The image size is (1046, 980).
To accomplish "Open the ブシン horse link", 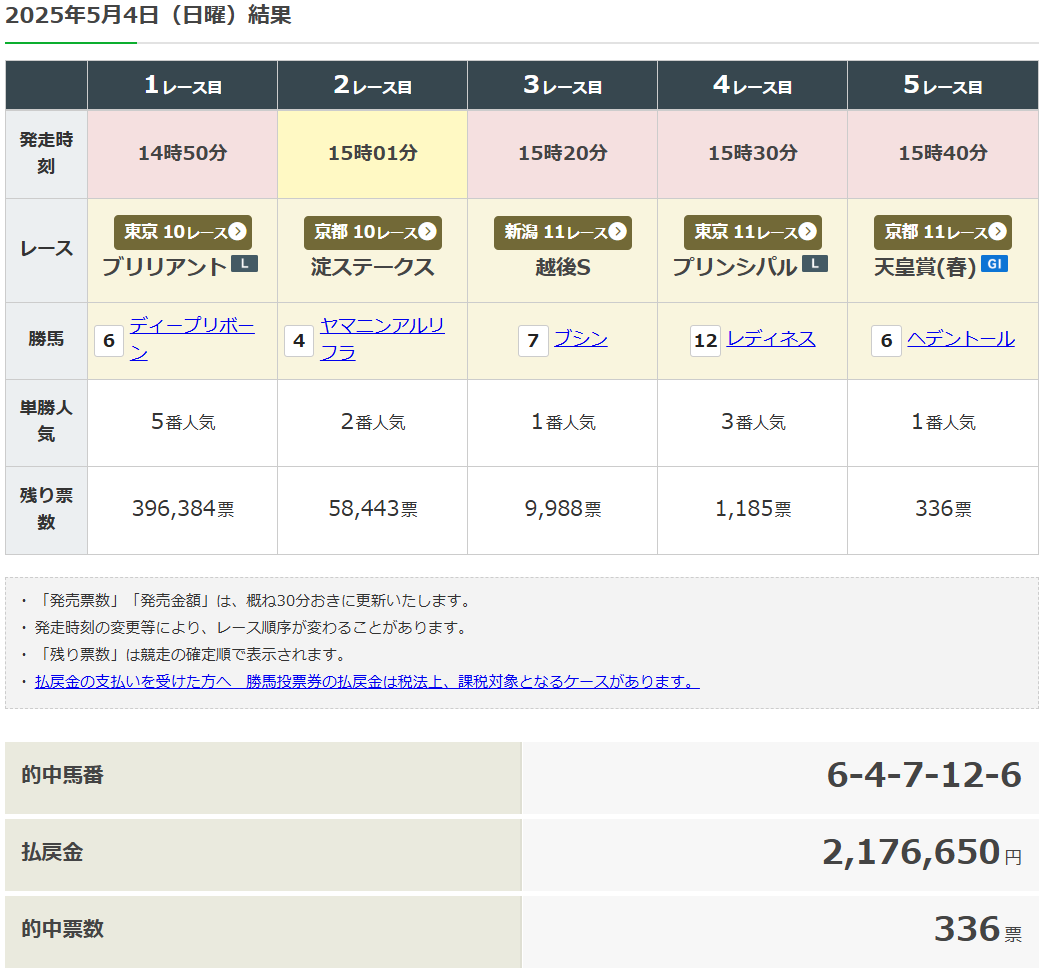I will point(581,339).
